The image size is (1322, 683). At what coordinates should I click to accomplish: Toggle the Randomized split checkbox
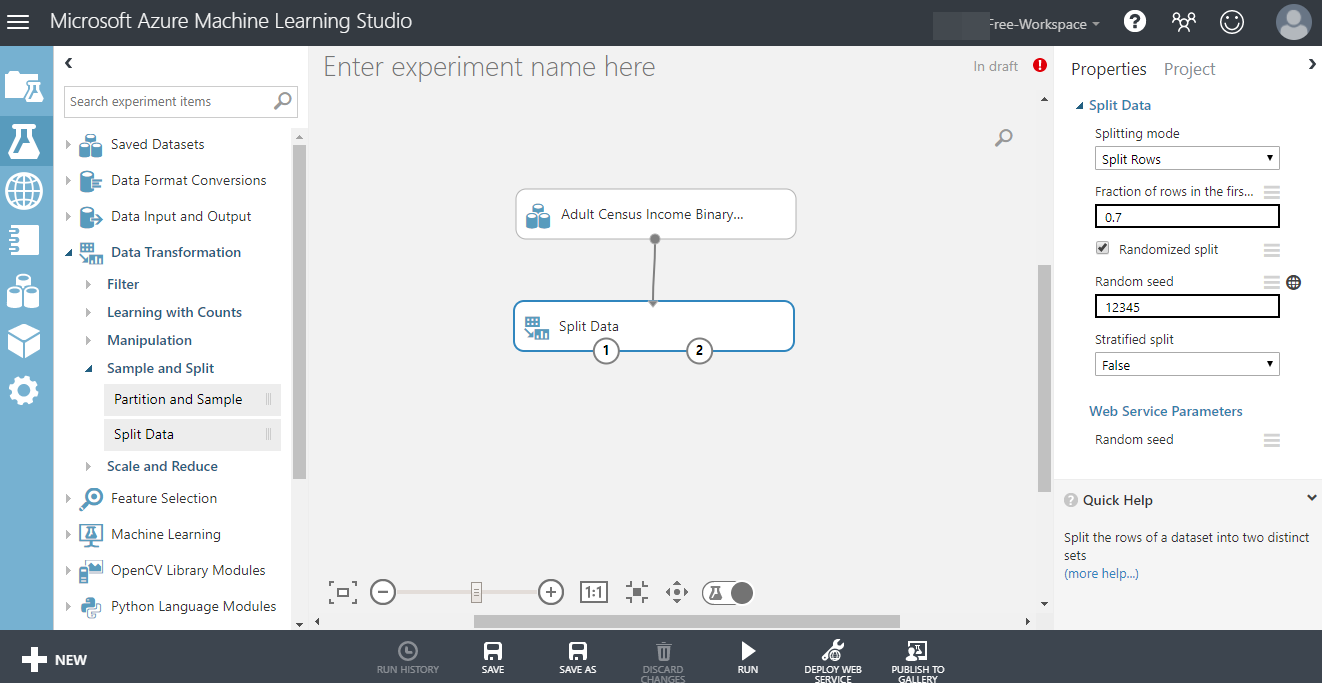tap(1102, 248)
